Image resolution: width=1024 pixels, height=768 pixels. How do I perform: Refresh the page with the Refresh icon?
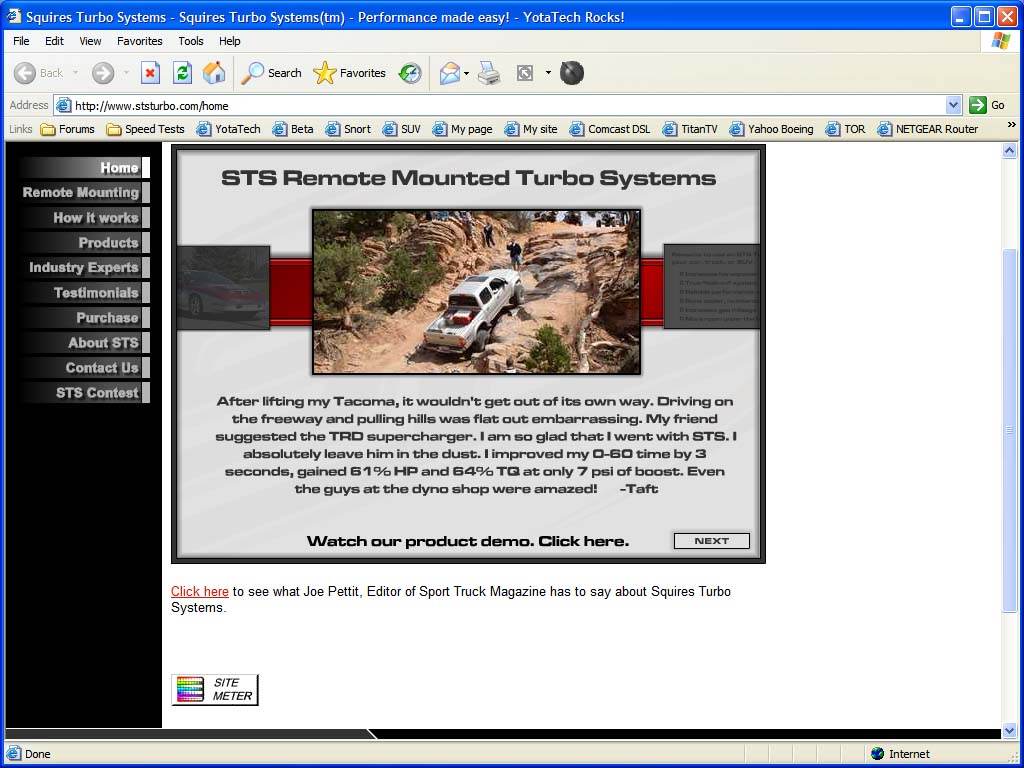pyautogui.click(x=182, y=73)
